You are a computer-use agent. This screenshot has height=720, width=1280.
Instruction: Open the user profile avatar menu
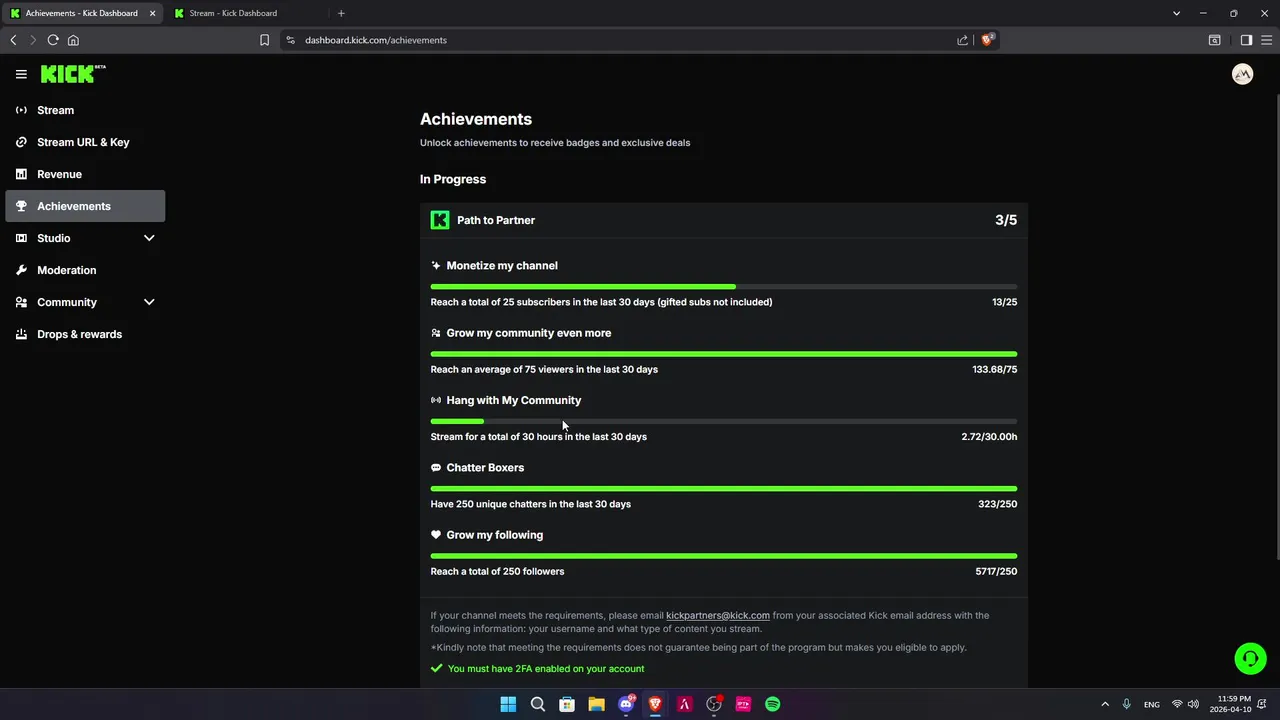pos(1242,74)
